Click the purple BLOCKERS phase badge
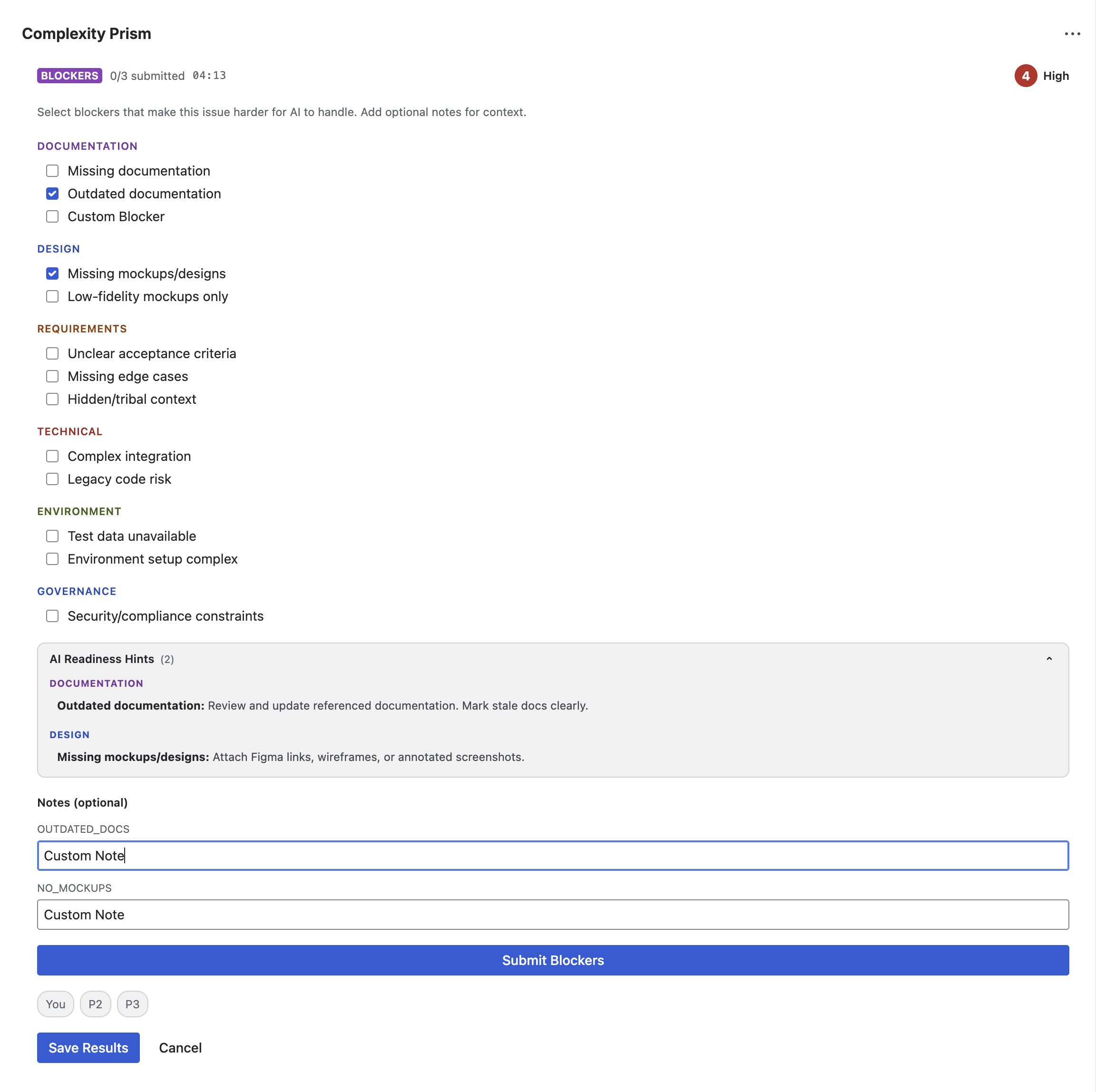1096x1092 pixels. tap(69, 76)
